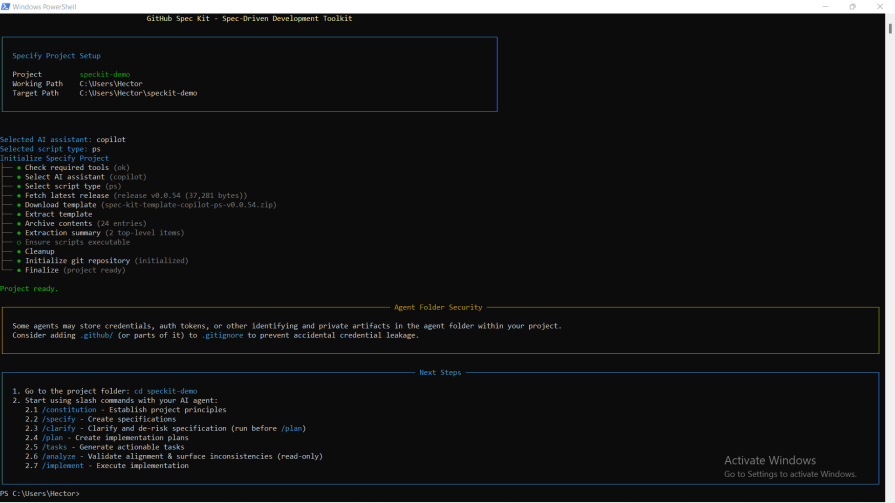Click the Agent Folder Security panel title
Viewport: 895px width, 503px height.
click(x=438, y=307)
